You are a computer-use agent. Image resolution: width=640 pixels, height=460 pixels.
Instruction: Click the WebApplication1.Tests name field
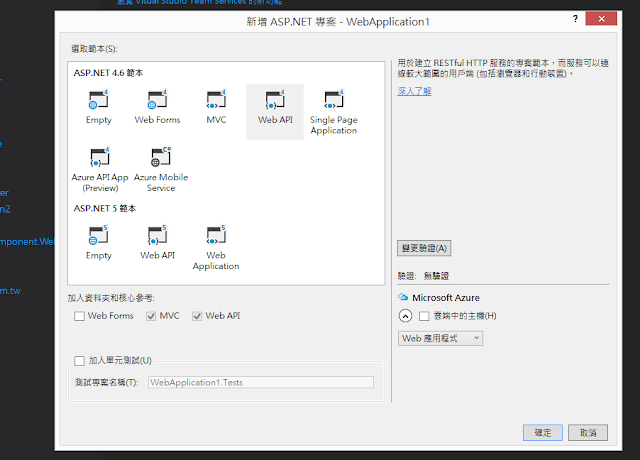(261, 382)
